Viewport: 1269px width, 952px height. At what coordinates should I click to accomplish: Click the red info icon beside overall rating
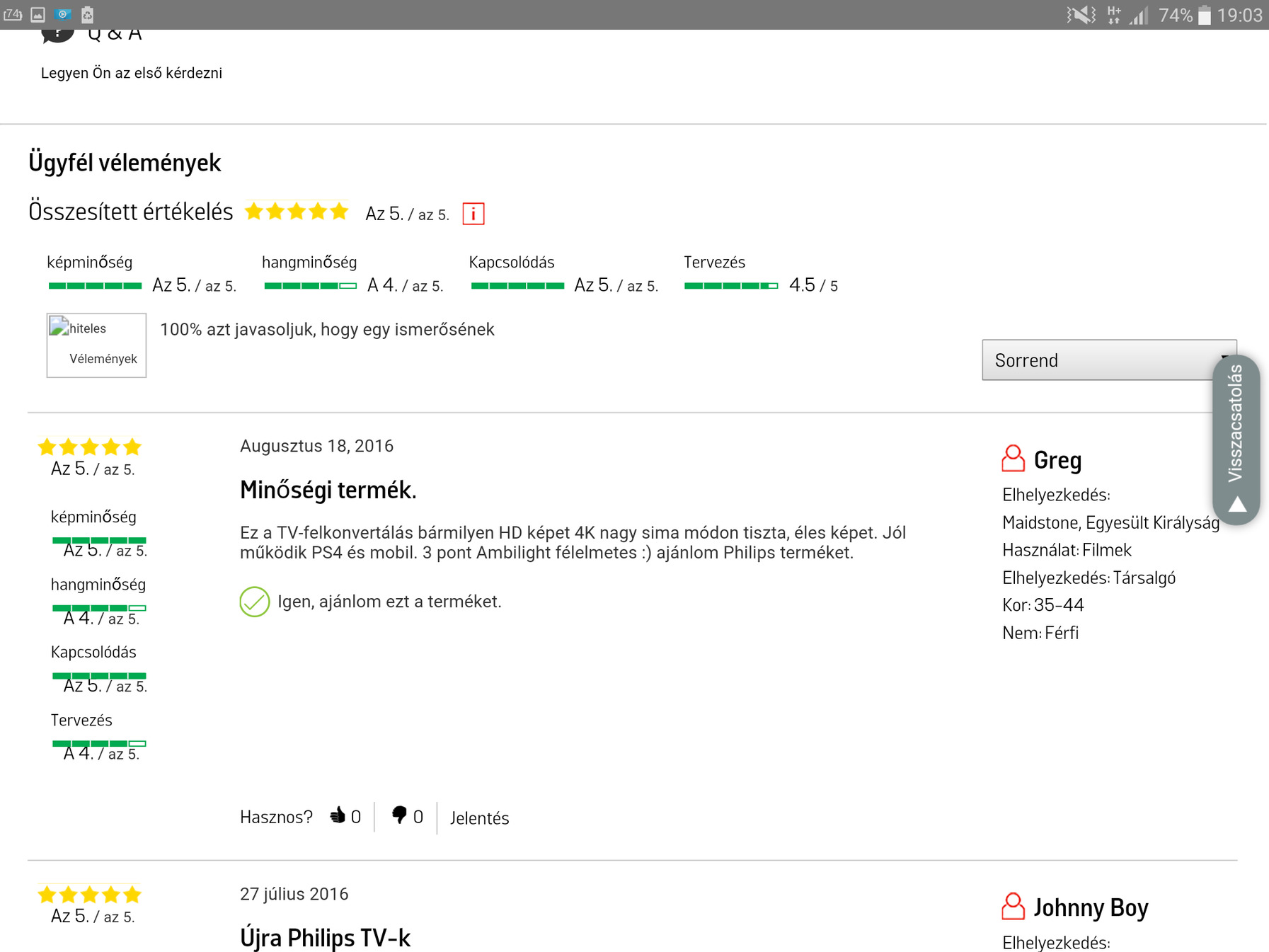473,213
